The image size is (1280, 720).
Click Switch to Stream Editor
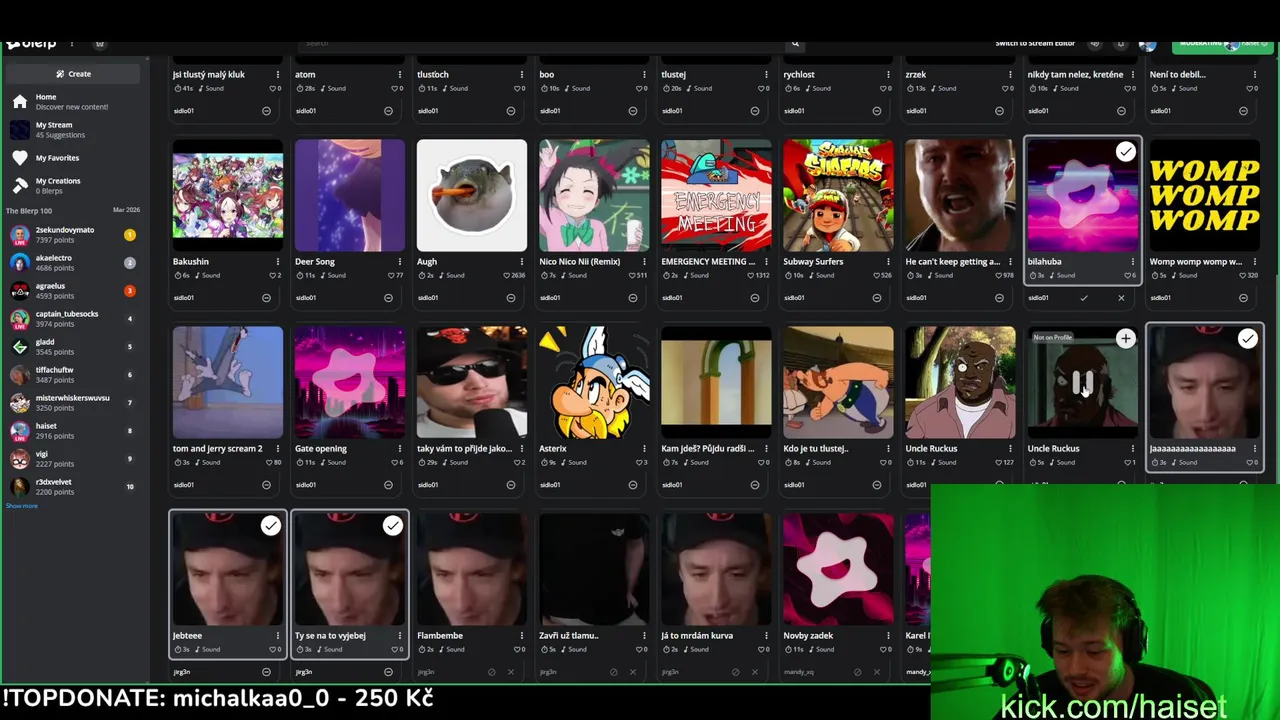pos(1035,44)
